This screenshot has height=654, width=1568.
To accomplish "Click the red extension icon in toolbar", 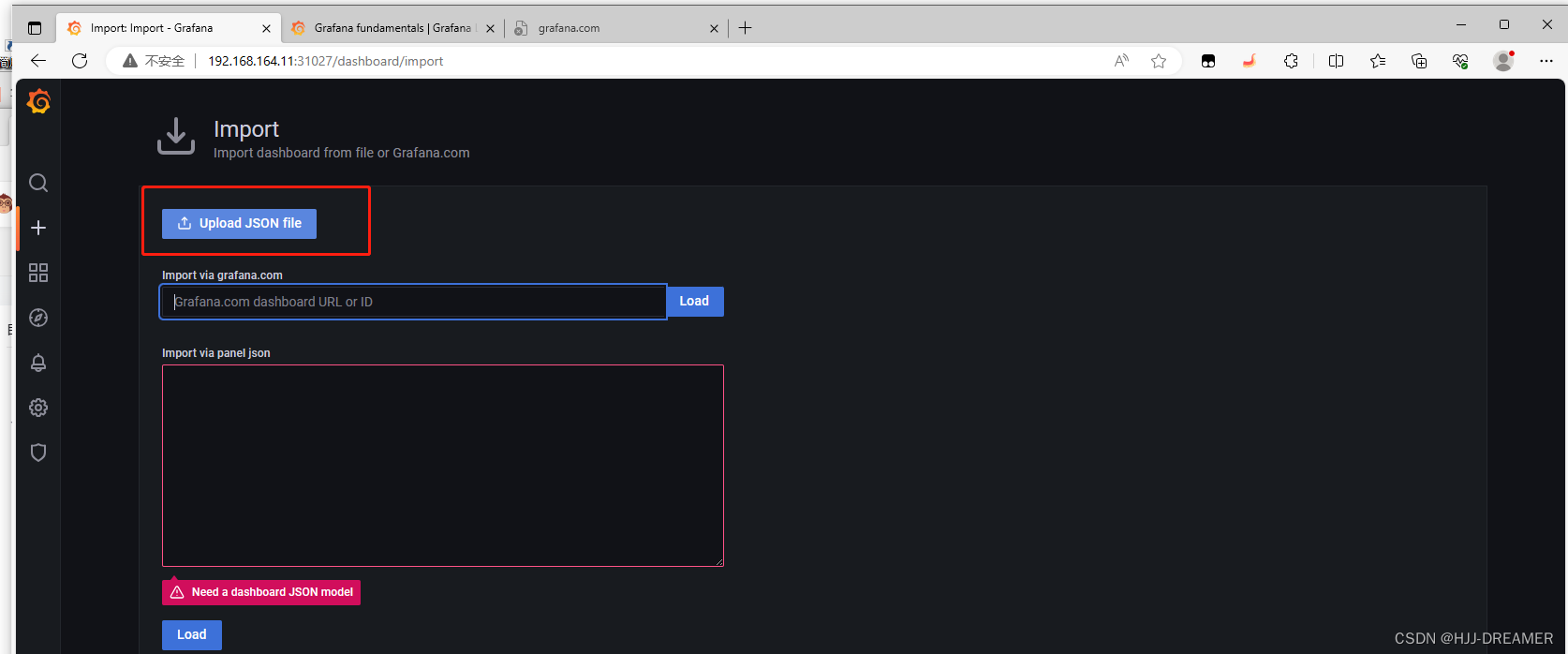I will (x=1250, y=61).
